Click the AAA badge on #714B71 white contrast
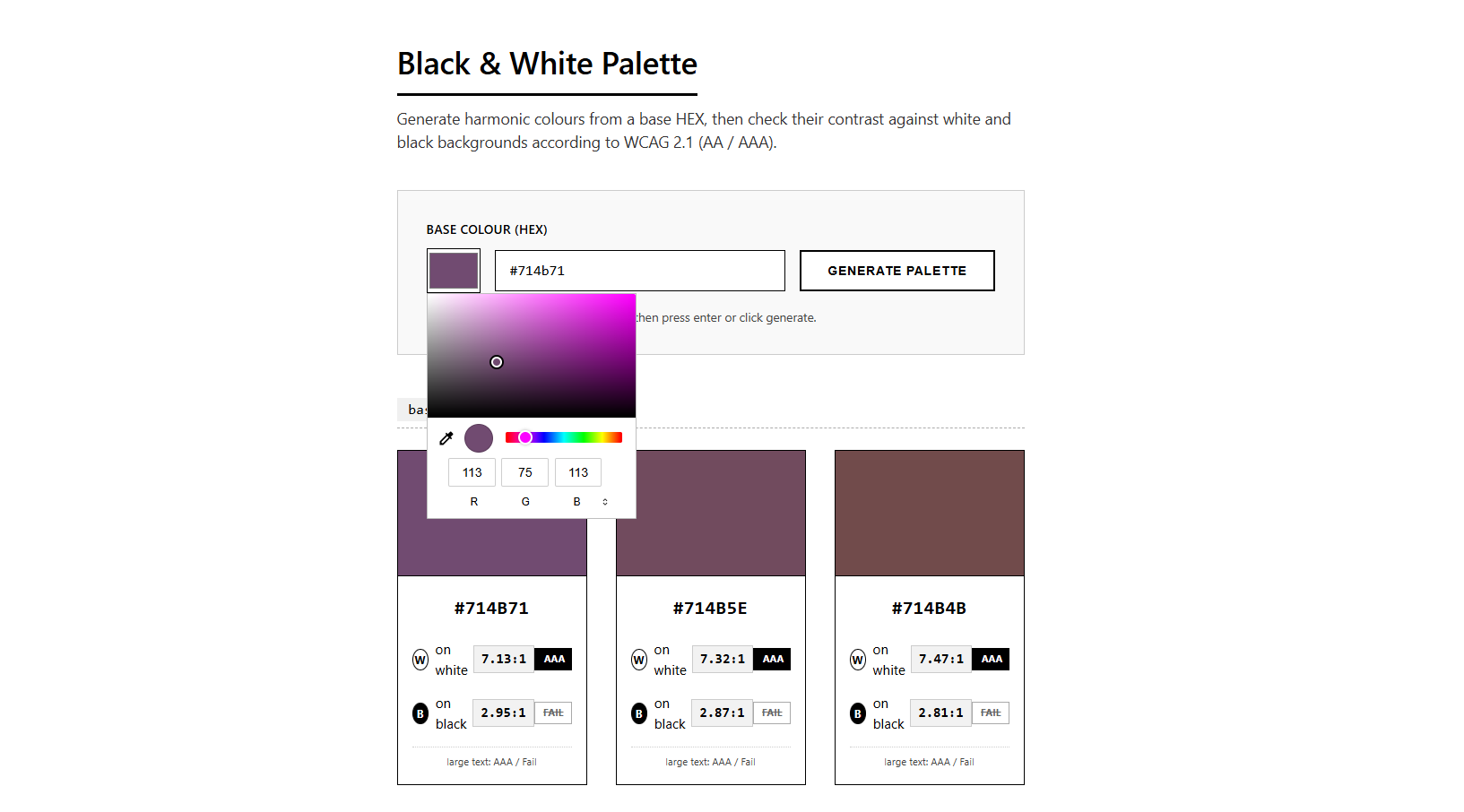The width and height of the screenshot is (1464, 812). coord(553,659)
